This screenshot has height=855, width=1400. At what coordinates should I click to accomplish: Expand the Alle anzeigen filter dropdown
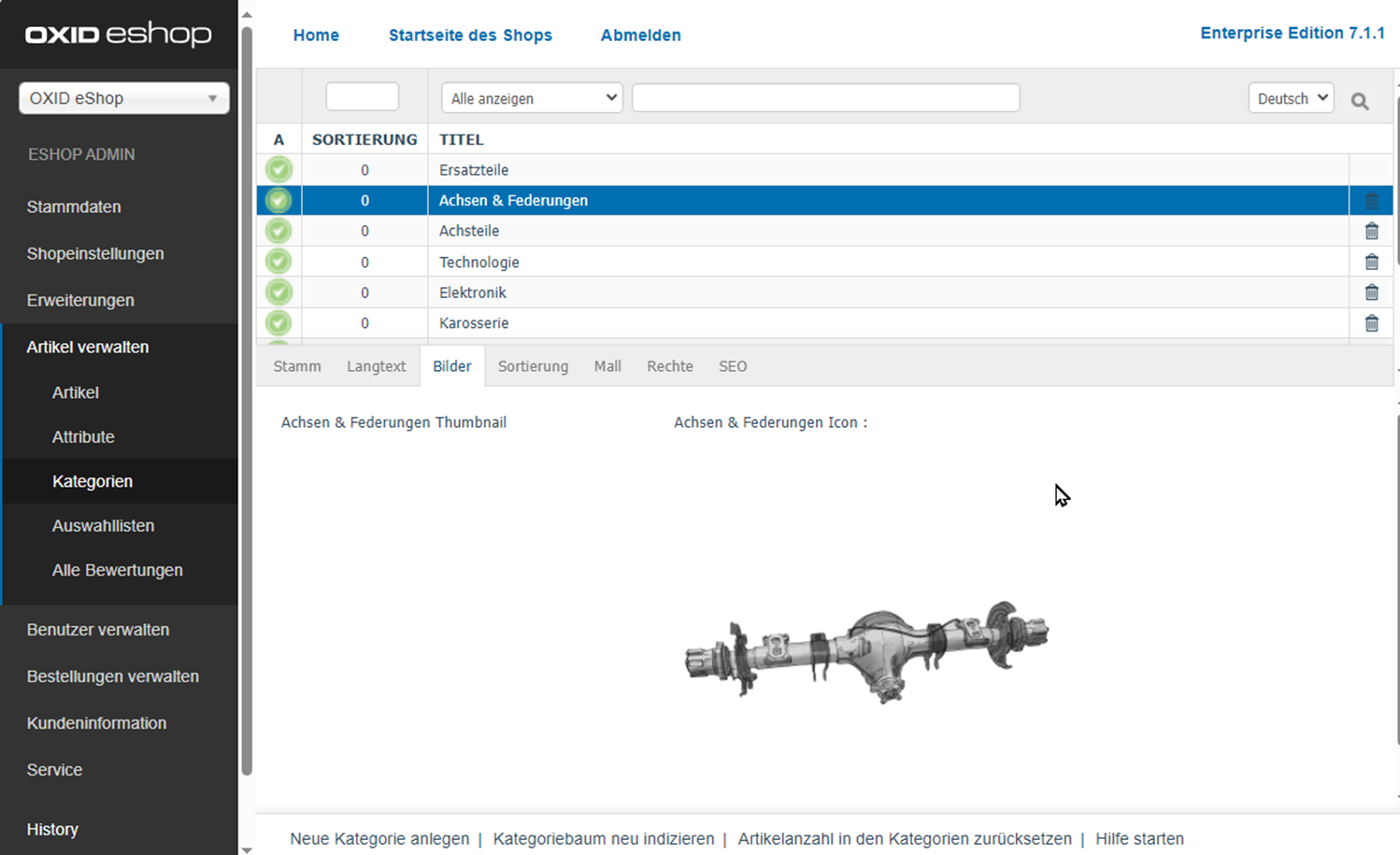532,98
